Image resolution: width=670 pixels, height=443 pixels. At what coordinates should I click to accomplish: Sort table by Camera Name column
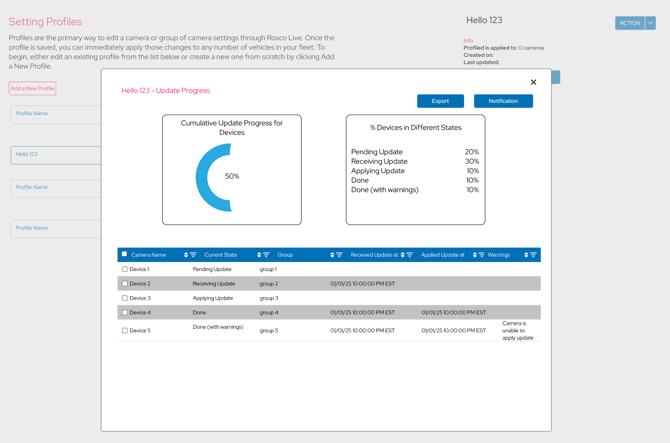(x=186, y=255)
